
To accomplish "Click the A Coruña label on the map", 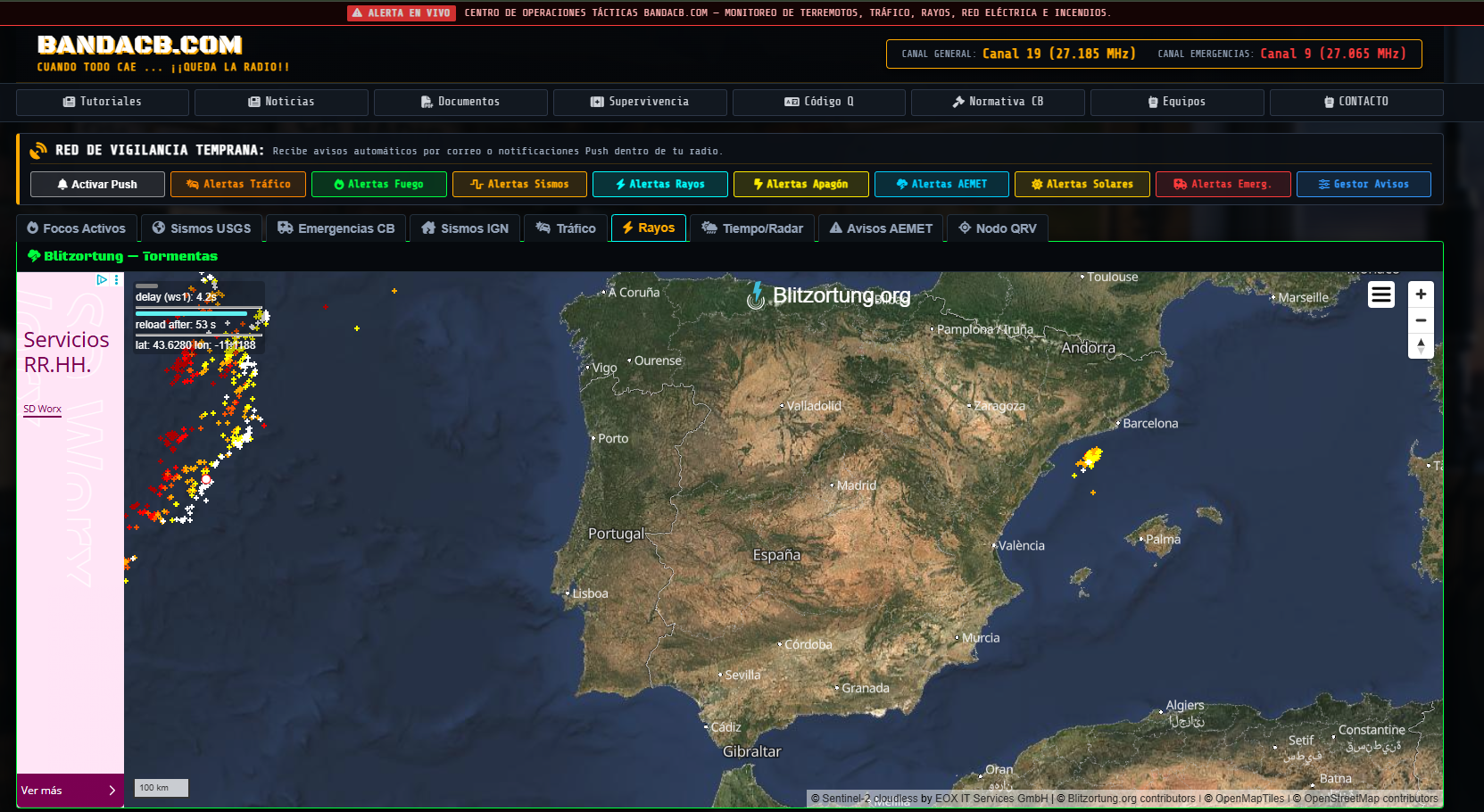I will tap(634, 293).
